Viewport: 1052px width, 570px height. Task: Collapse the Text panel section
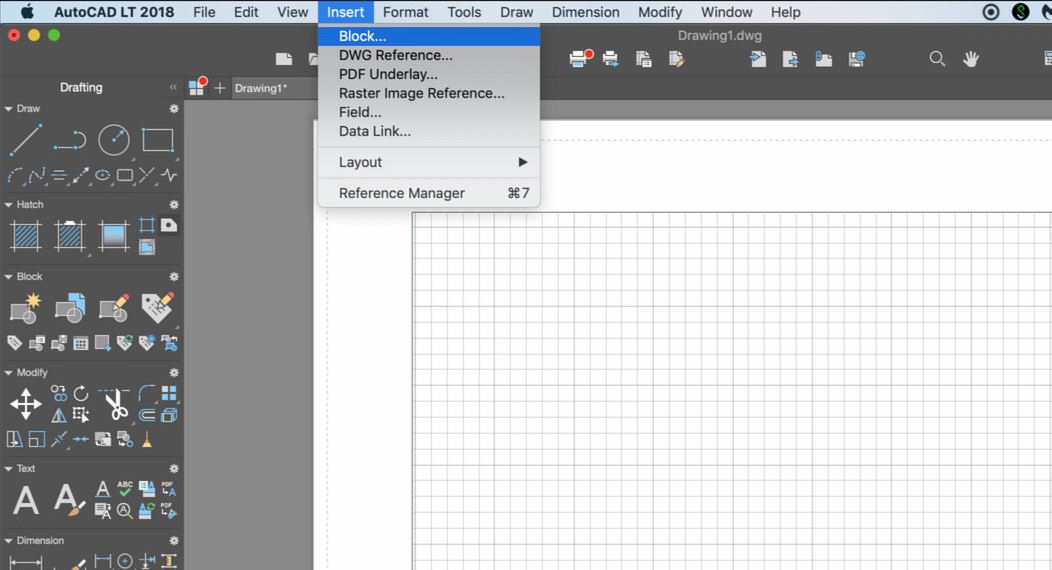pos(9,469)
